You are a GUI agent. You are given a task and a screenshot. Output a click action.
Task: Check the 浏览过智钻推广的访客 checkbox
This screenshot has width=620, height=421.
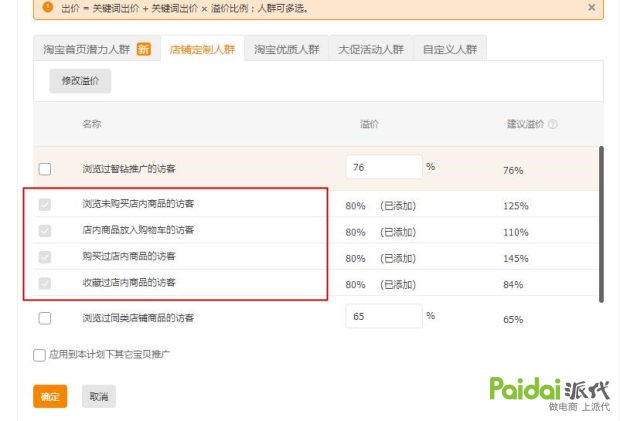(45, 169)
